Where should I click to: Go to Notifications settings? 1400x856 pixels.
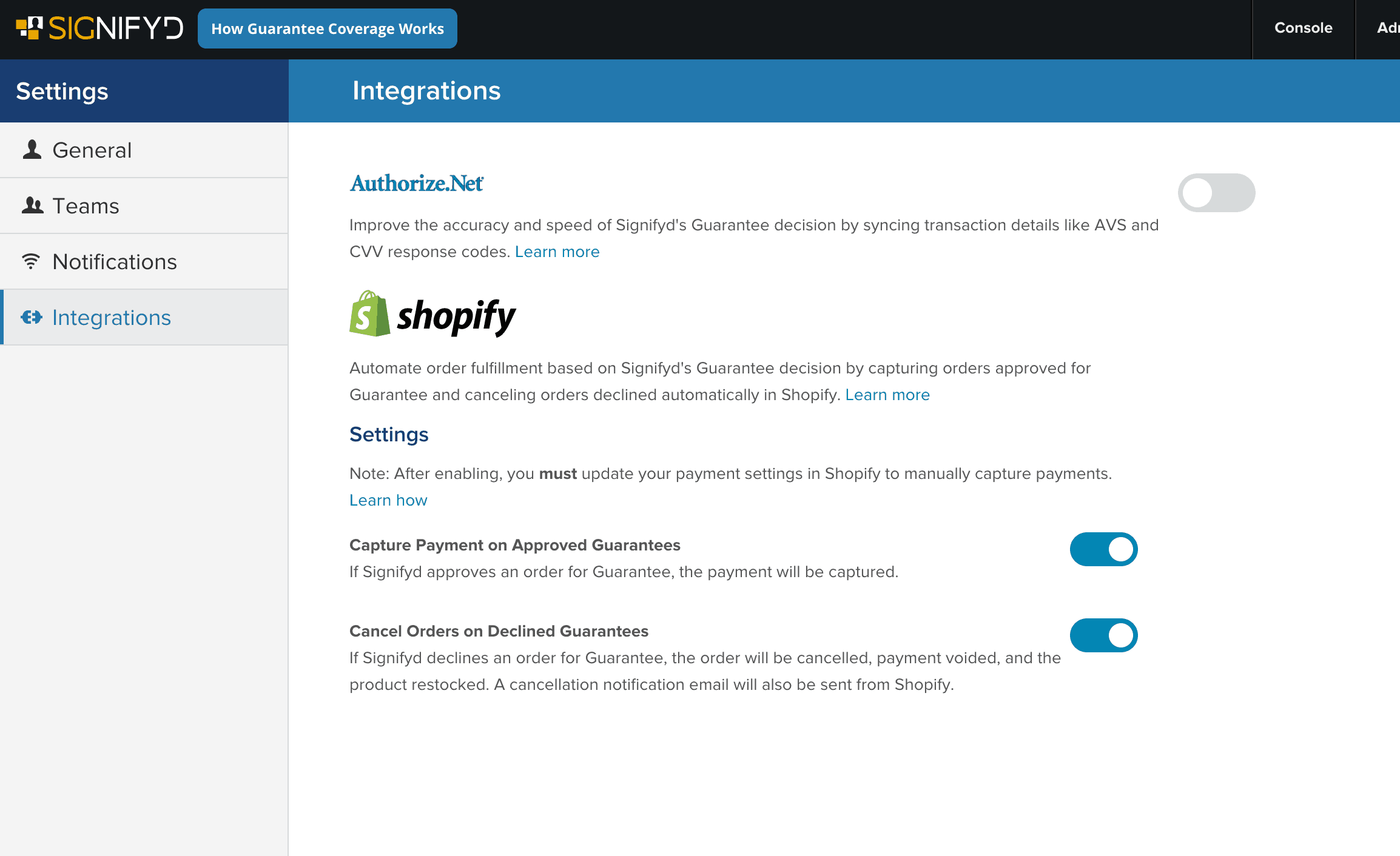[x=144, y=261]
